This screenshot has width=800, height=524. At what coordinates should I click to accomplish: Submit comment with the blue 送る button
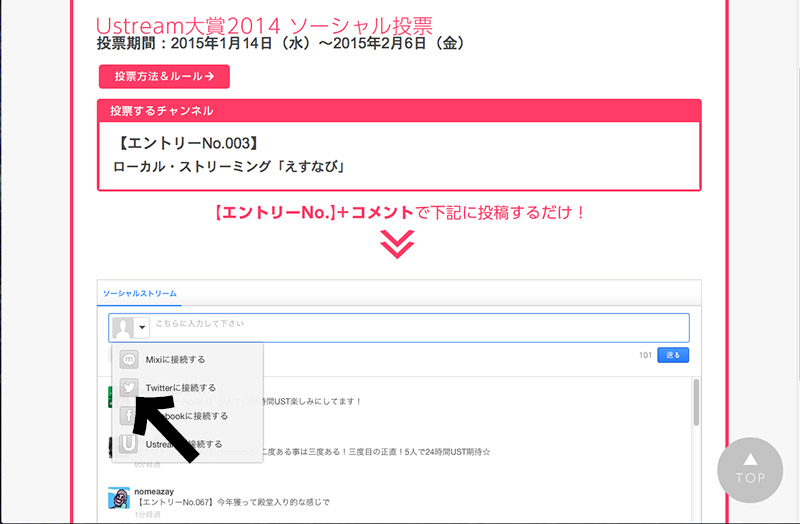point(673,355)
